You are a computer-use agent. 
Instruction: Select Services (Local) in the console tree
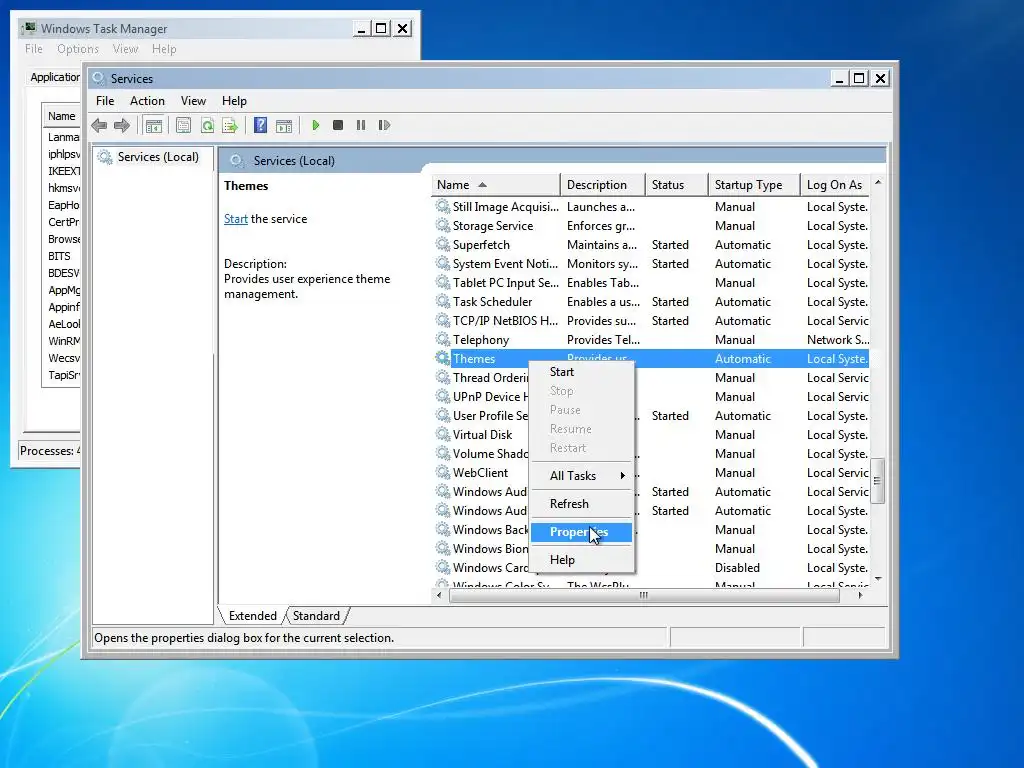tap(157, 157)
